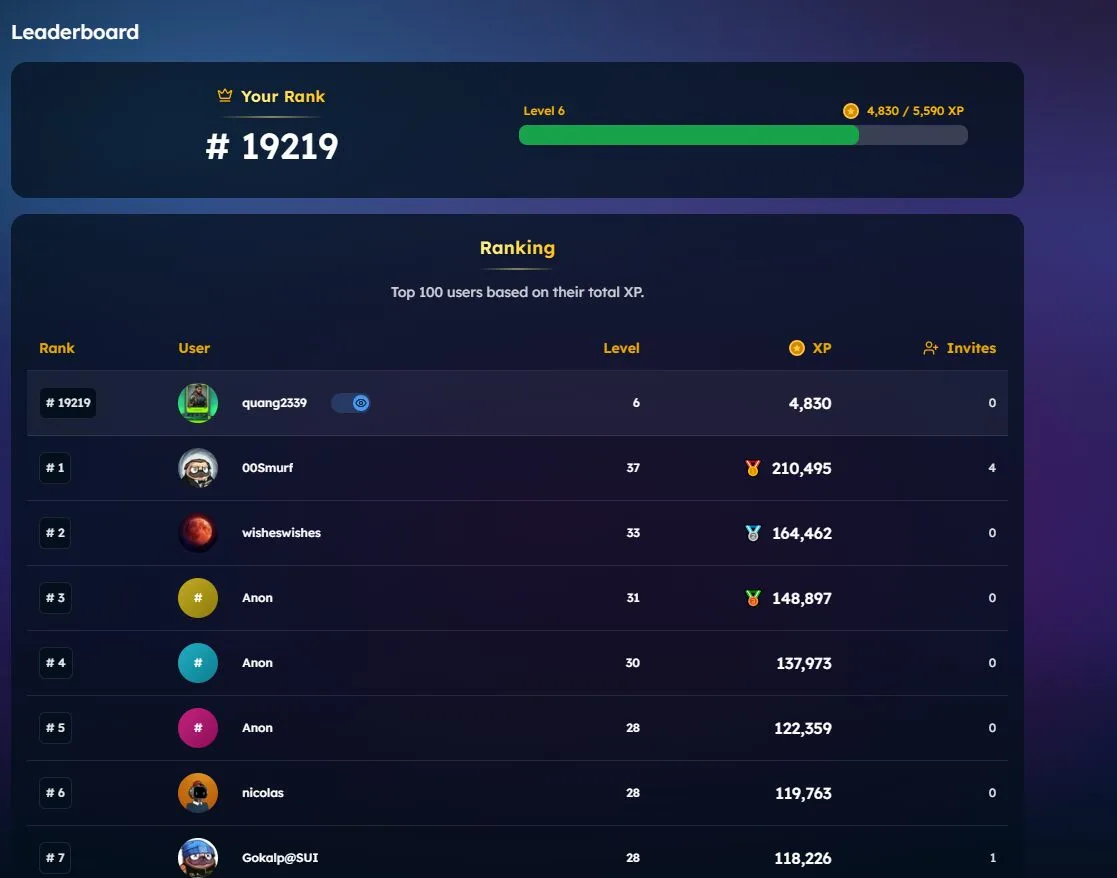
Task: Select the username Gokalp@SUI
Action: tap(280, 857)
